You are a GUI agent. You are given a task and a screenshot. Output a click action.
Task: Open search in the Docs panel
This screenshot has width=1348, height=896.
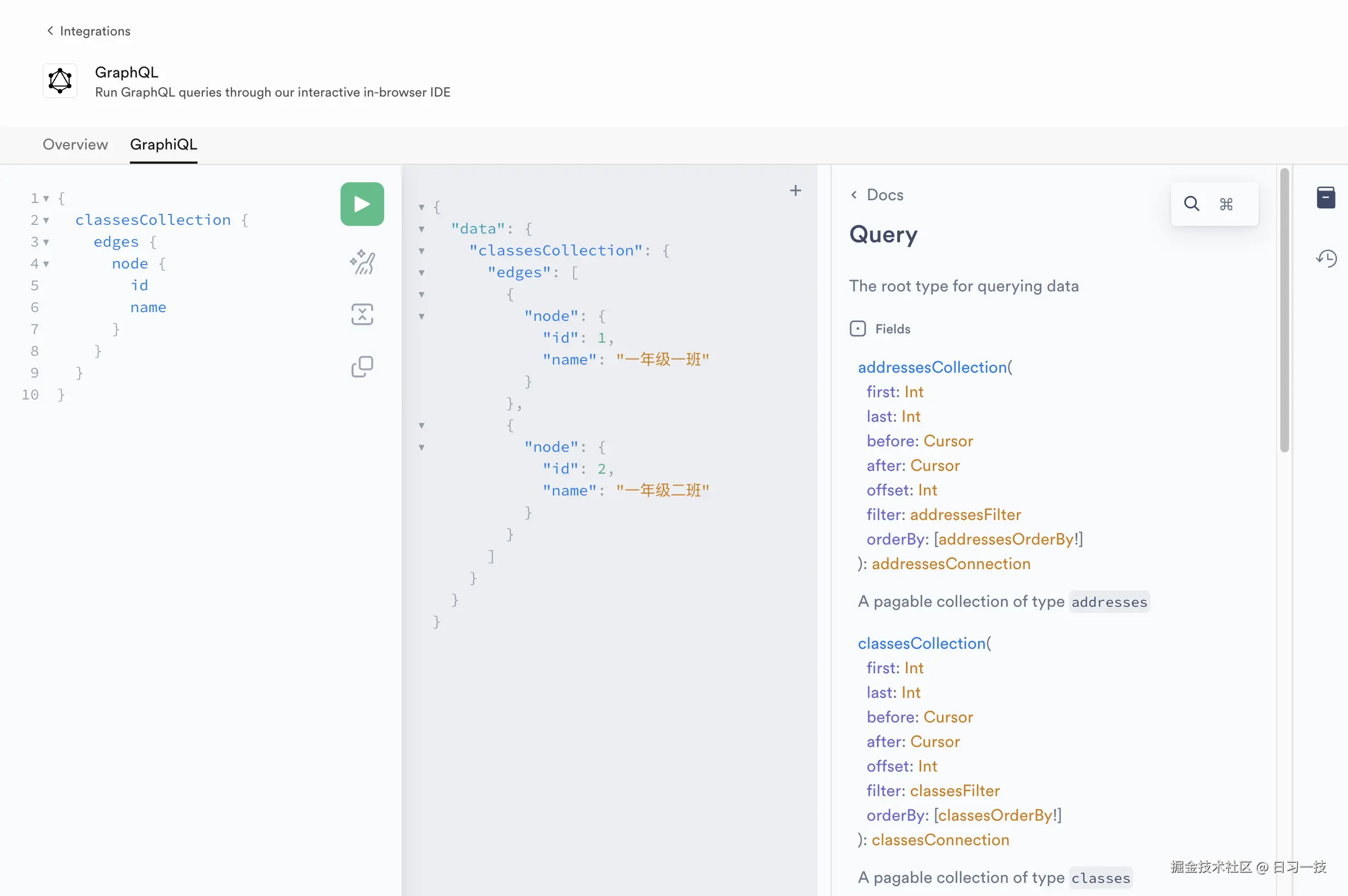pyautogui.click(x=1191, y=204)
